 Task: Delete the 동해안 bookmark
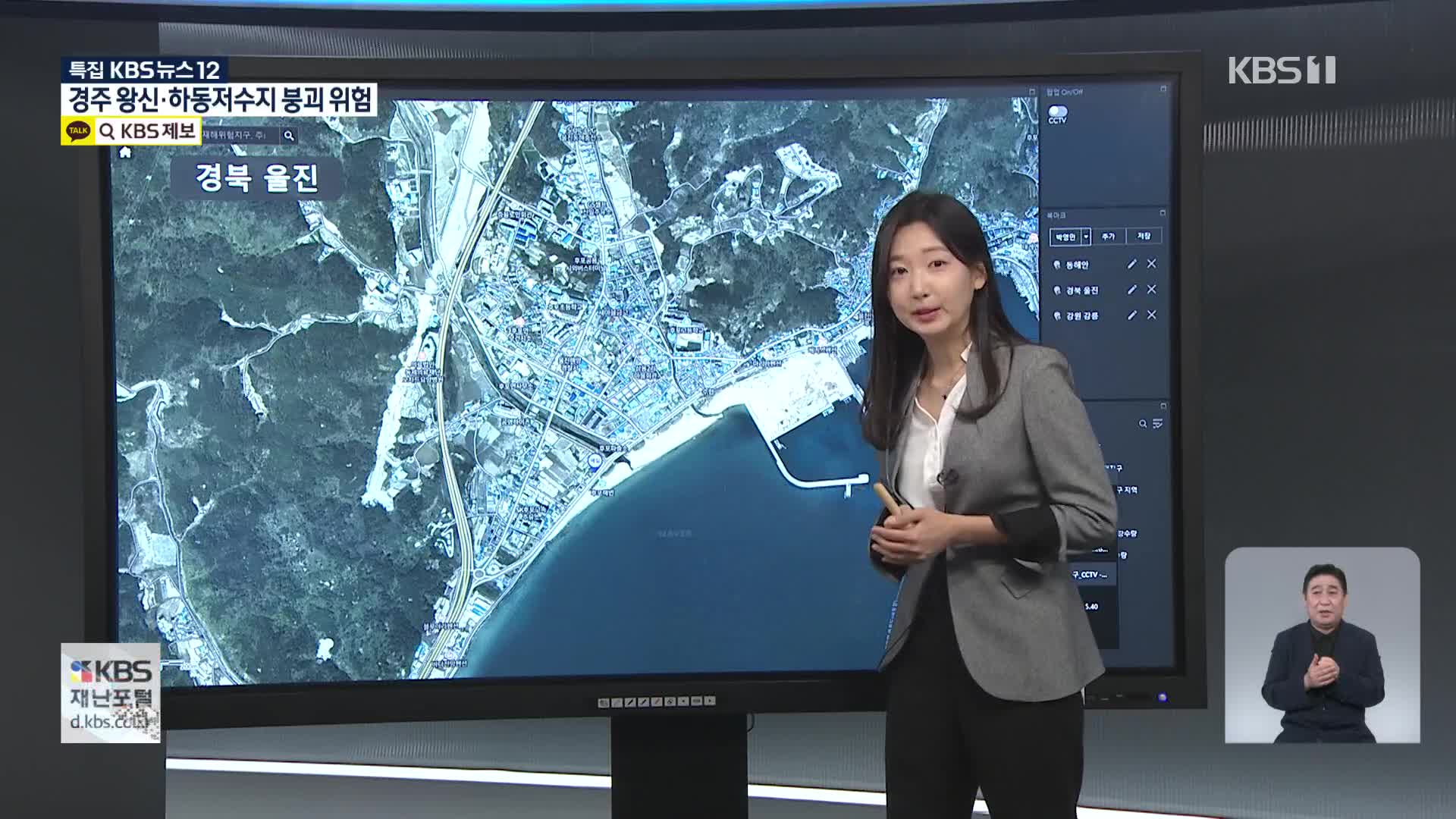[x=1151, y=264]
